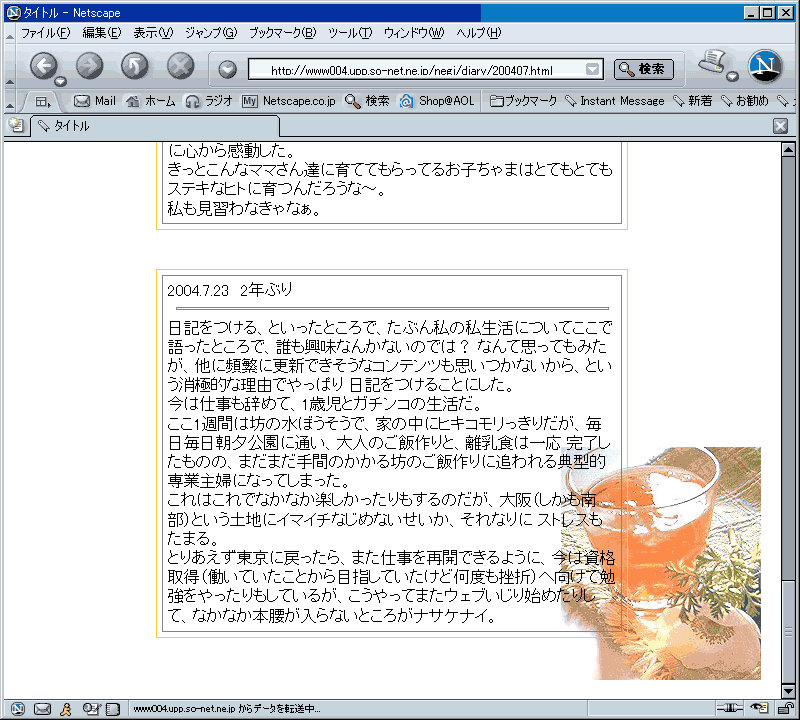The image size is (800, 720).
Task: Toggle the sidebar panel icon
Action: [43, 102]
